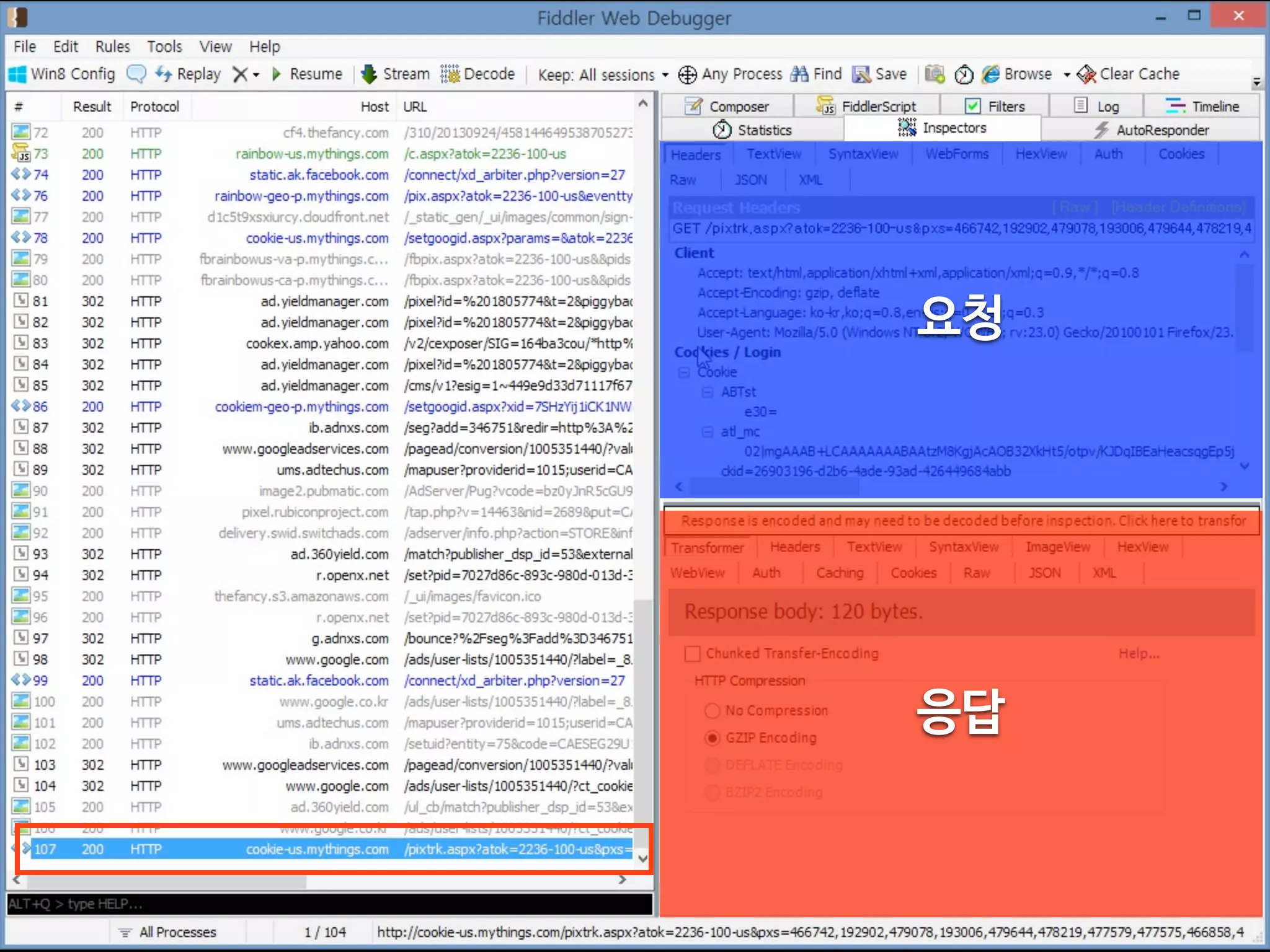Open the Rules menu

[x=112, y=46]
